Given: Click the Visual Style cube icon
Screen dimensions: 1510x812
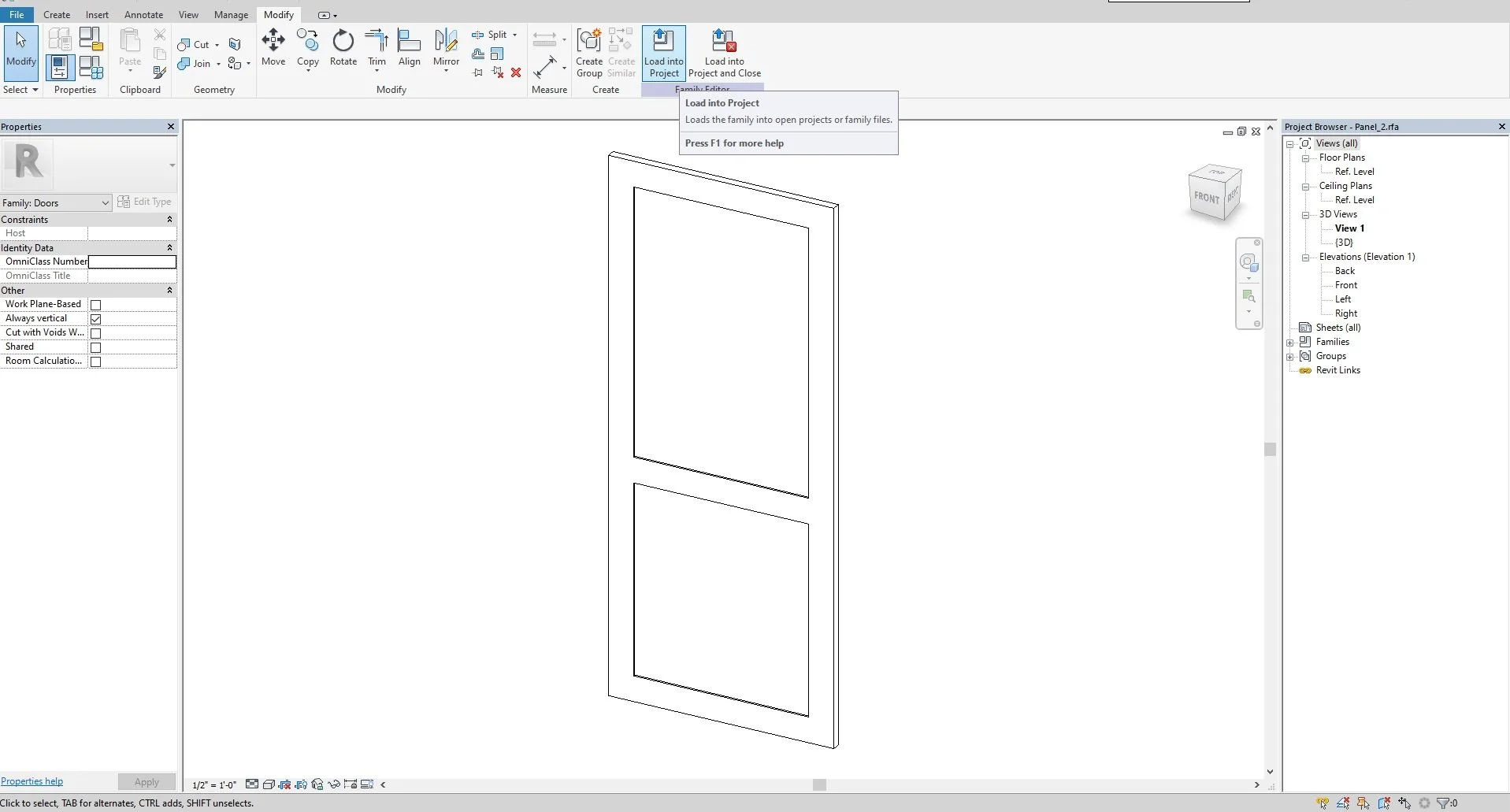Looking at the screenshot, I should [269, 784].
